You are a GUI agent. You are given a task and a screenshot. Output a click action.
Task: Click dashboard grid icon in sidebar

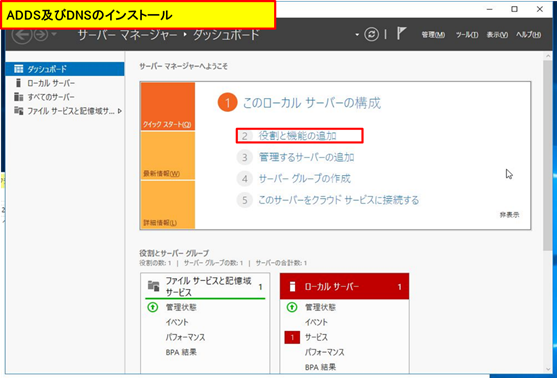[18, 69]
